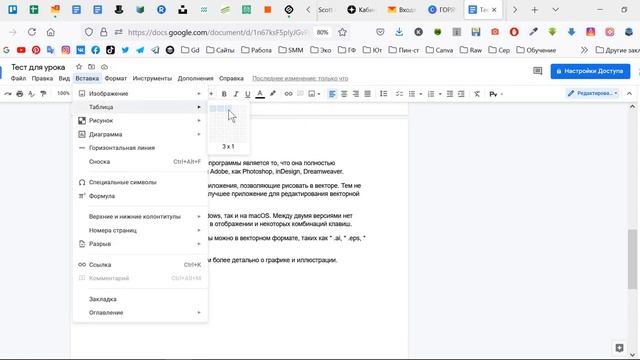Open the Инструменты menu

pyautogui.click(x=152, y=78)
